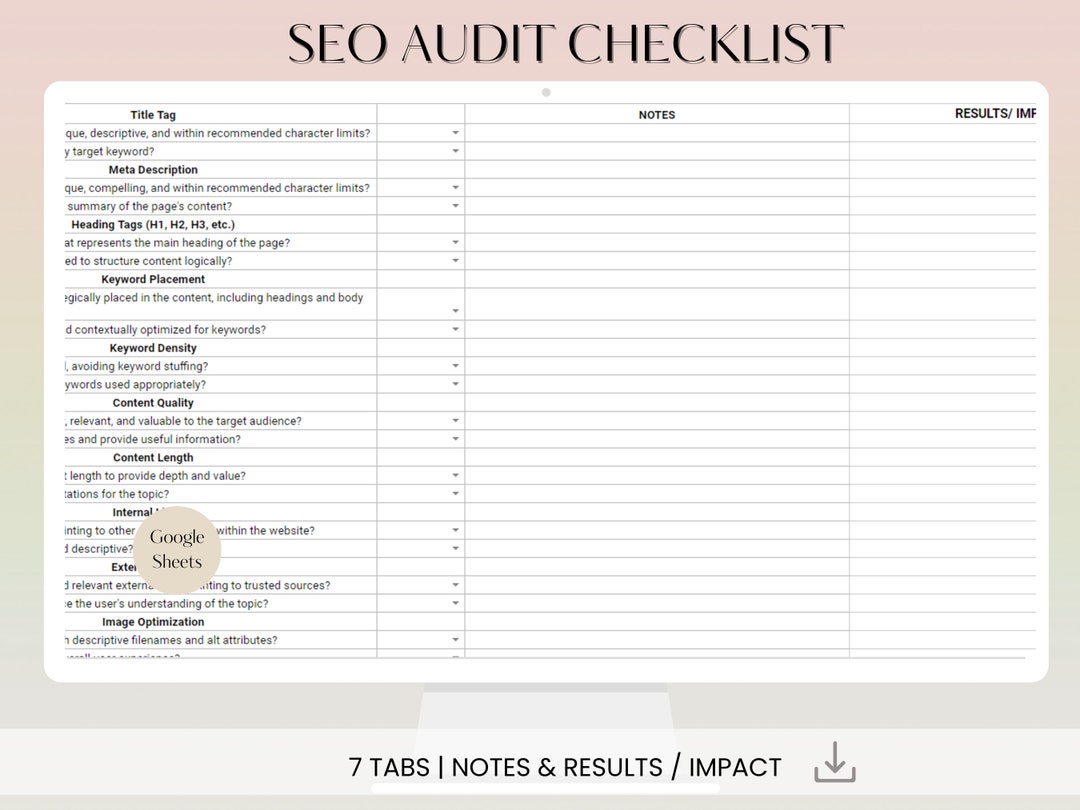Select the 'Meta Description' header cell

click(153, 169)
